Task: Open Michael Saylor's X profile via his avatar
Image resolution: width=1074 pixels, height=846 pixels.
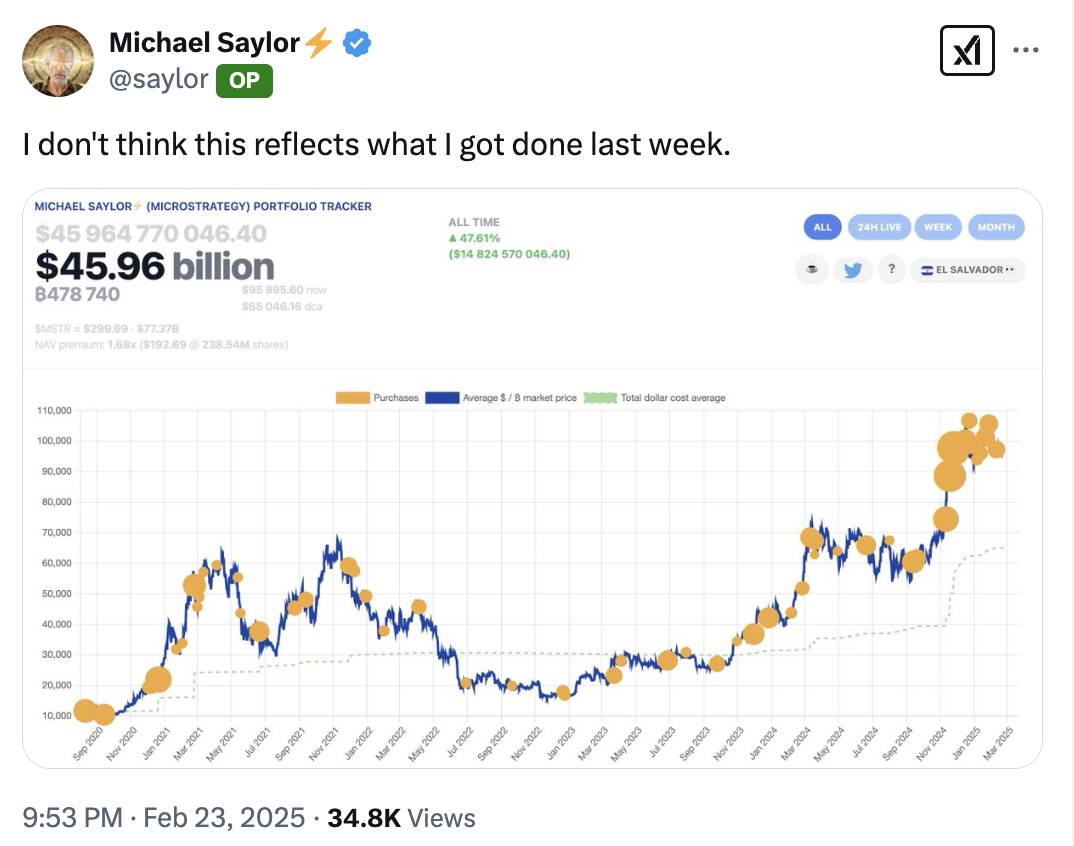Action: pos(57,60)
